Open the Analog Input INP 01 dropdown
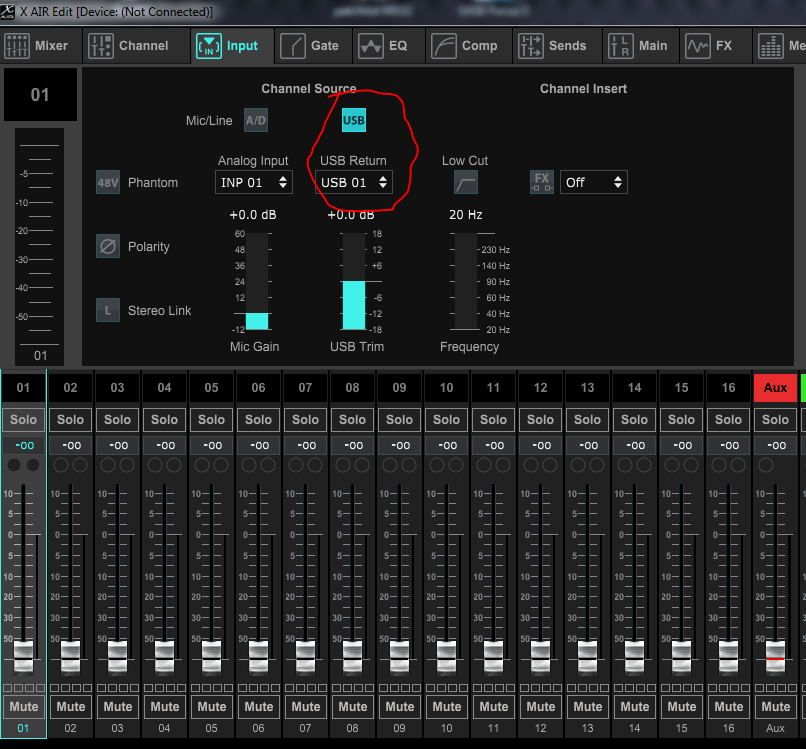Viewport: 806px width, 749px height. tap(254, 182)
